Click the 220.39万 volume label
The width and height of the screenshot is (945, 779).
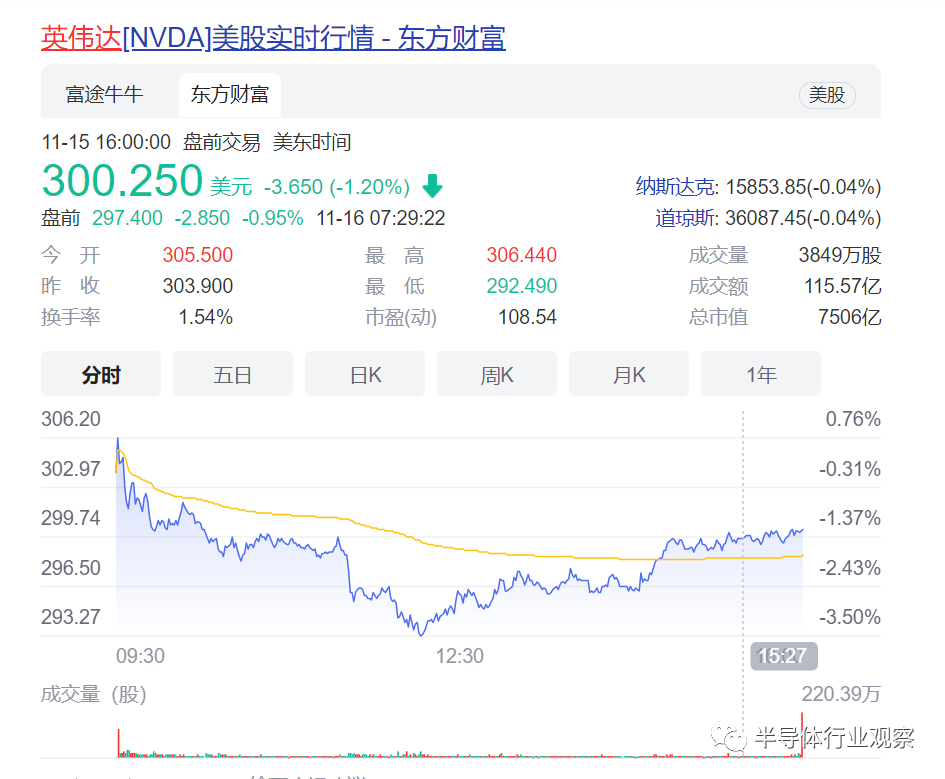click(x=841, y=694)
